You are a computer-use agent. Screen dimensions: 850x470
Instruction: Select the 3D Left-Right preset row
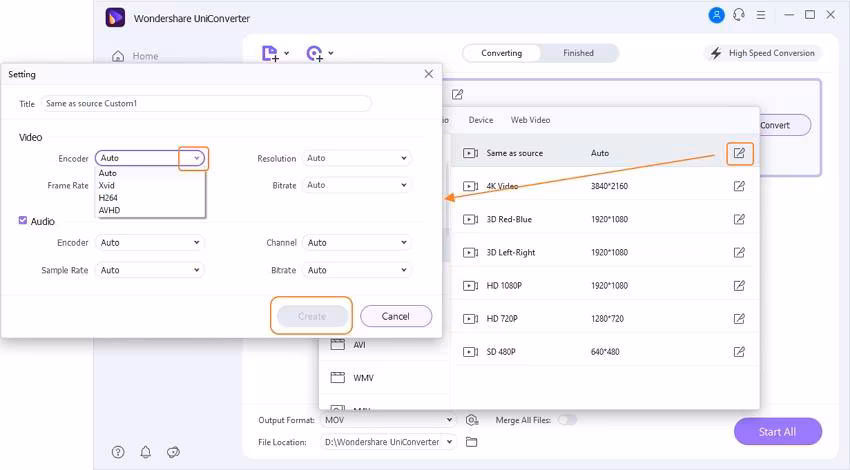click(x=603, y=253)
